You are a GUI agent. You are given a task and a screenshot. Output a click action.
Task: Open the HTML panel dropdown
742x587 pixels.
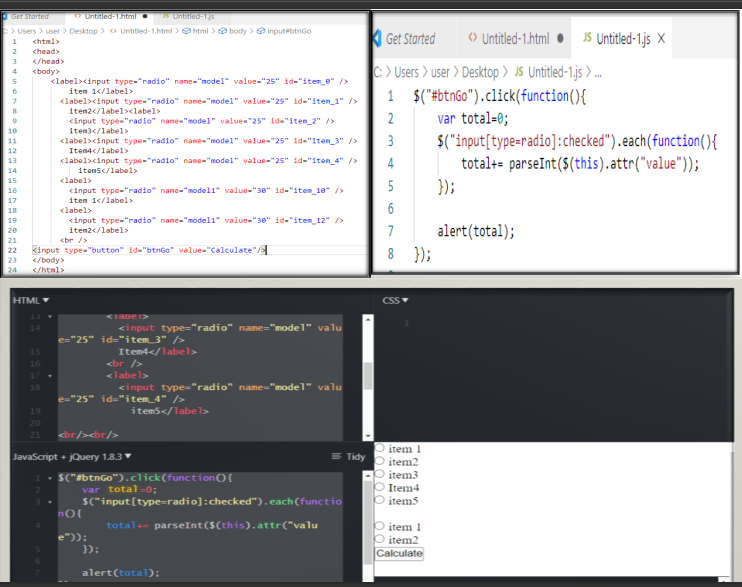(x=31, y=301)
